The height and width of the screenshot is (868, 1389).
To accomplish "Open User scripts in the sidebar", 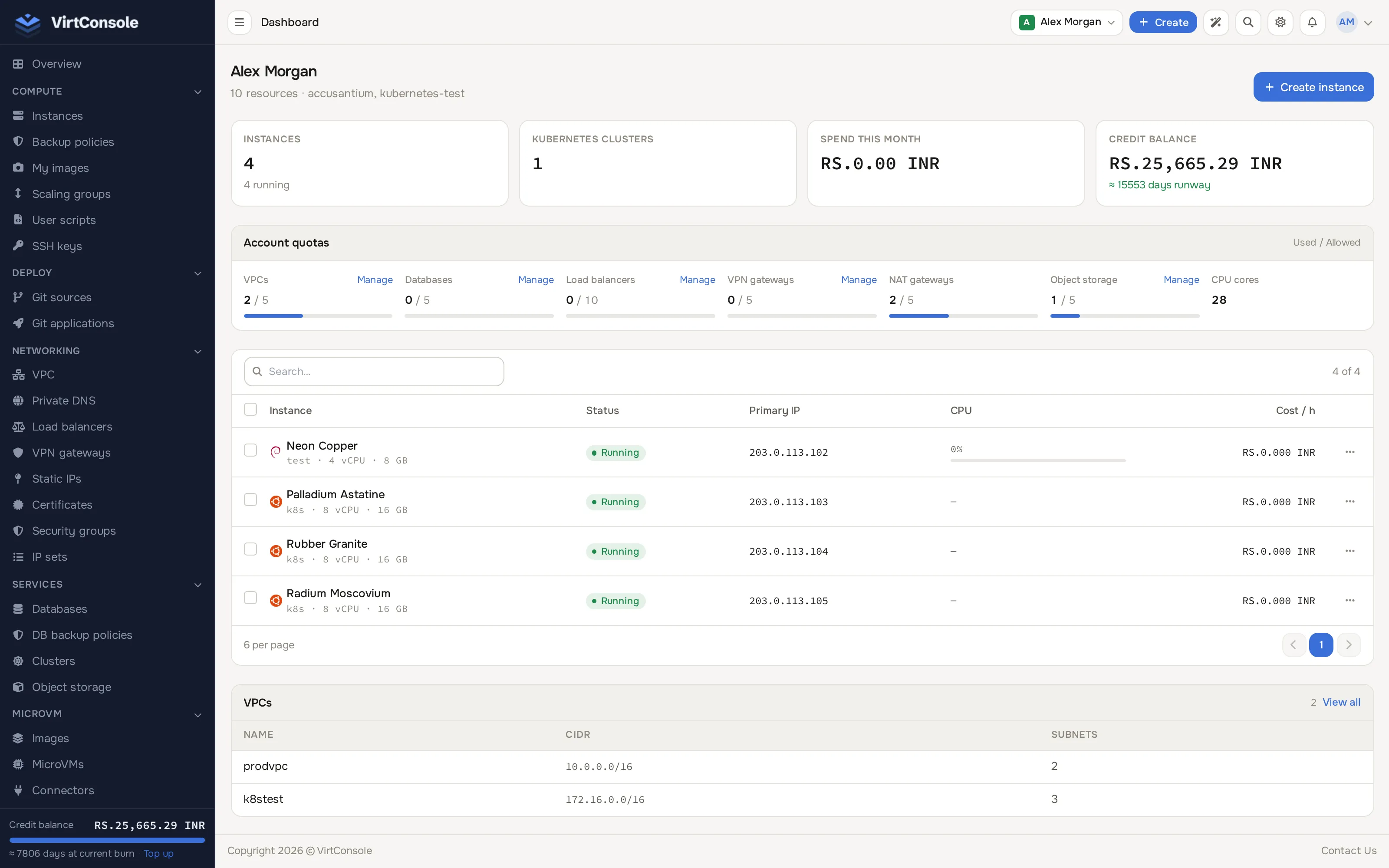I will 64,220.
